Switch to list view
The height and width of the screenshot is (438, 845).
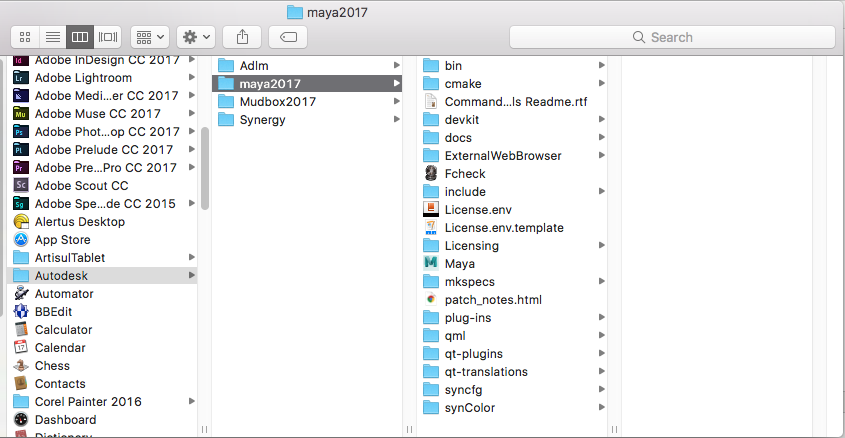click(53, 37)
